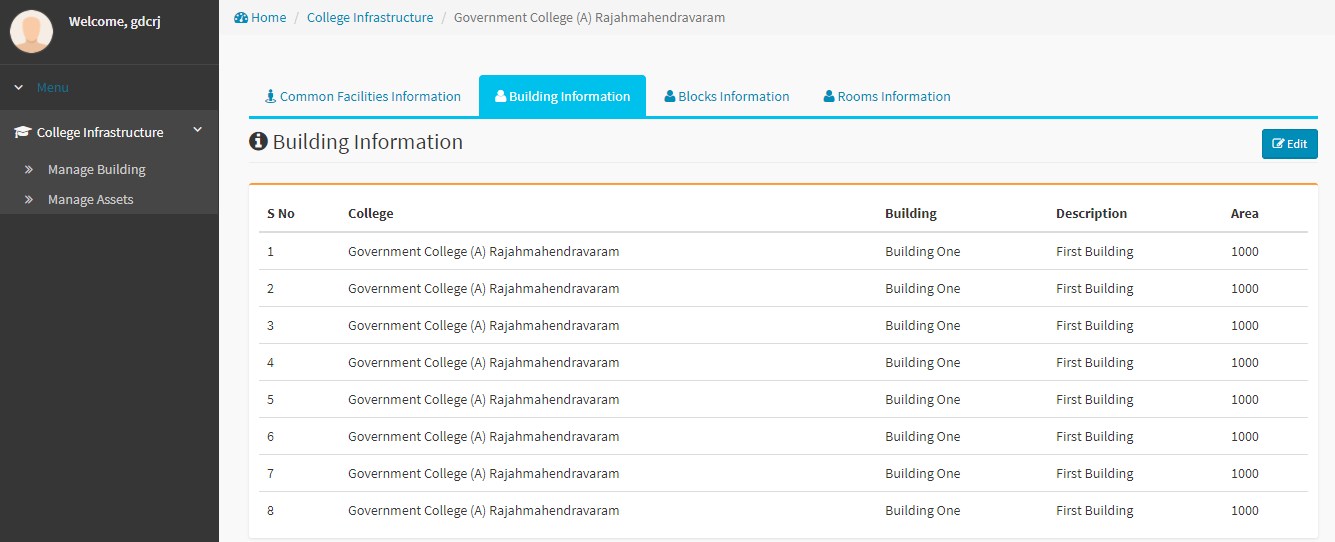Image resolution: width=1335 pixels, height=542 pixels.
Task: Click 'First Building' in row 3
Action: pos(1095,326)
